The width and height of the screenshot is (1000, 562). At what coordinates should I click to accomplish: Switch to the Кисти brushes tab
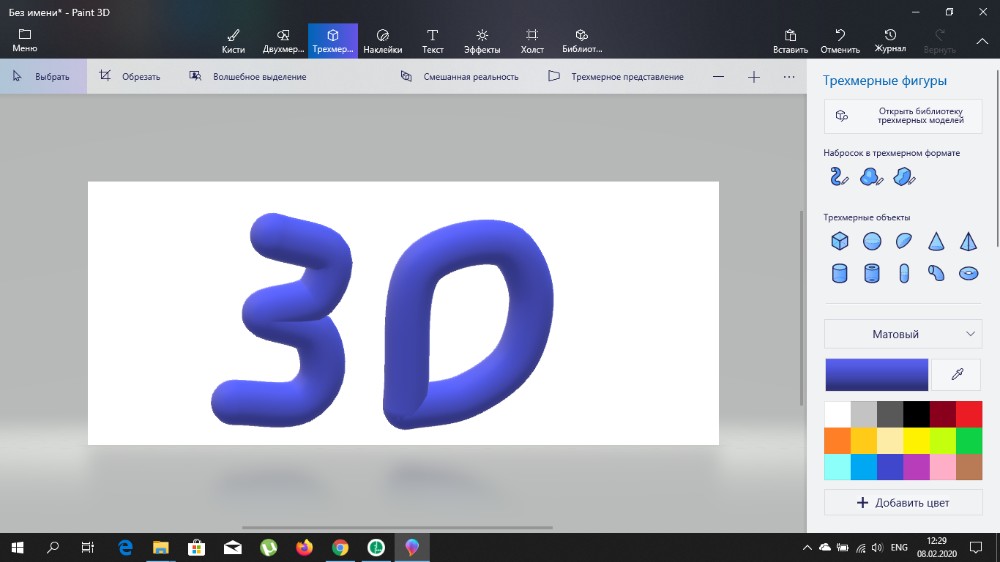[x=233, y=41]
